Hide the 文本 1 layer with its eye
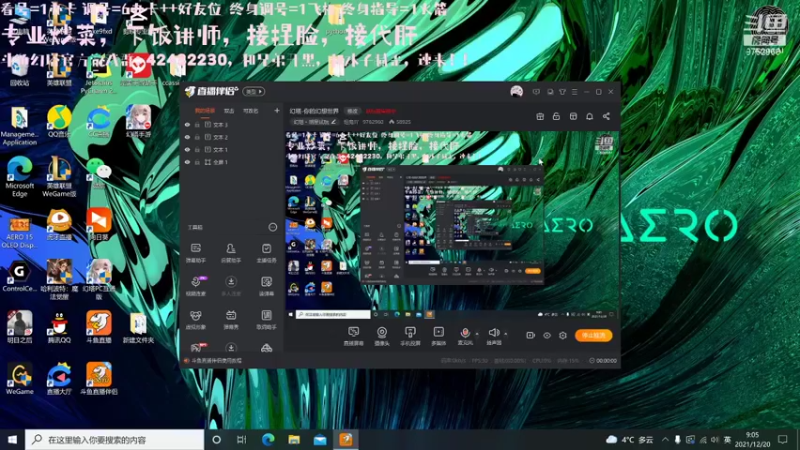Screen dimensions: 800x450 click(187, 149)
